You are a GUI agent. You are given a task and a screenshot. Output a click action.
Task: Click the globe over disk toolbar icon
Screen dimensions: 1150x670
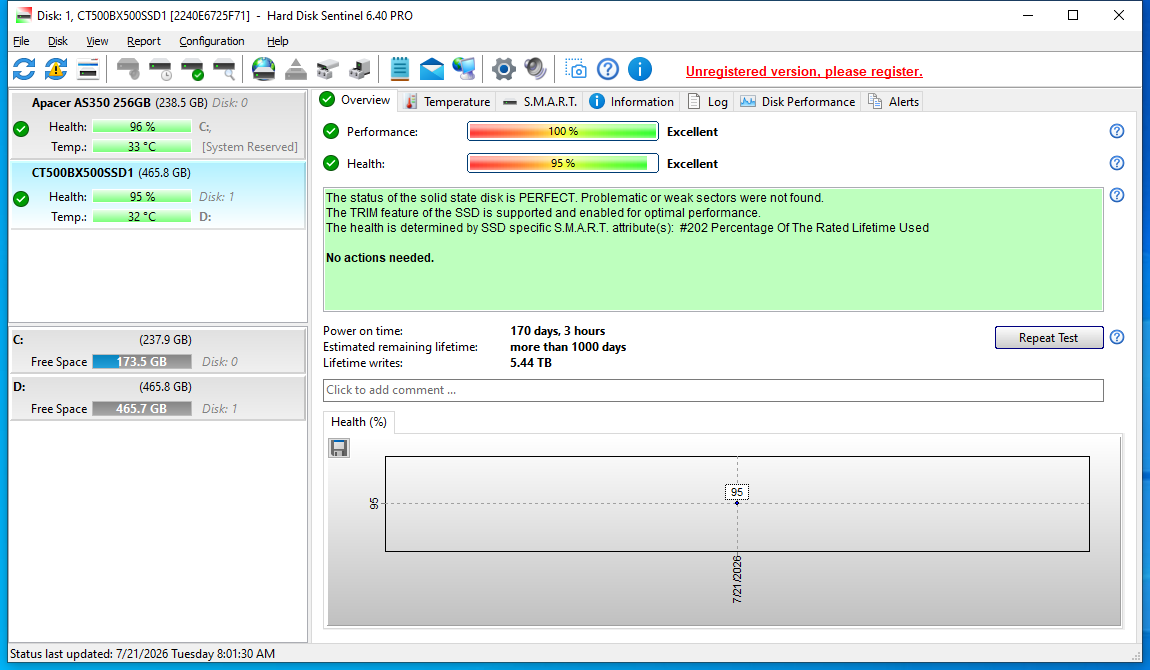(263, 70)
